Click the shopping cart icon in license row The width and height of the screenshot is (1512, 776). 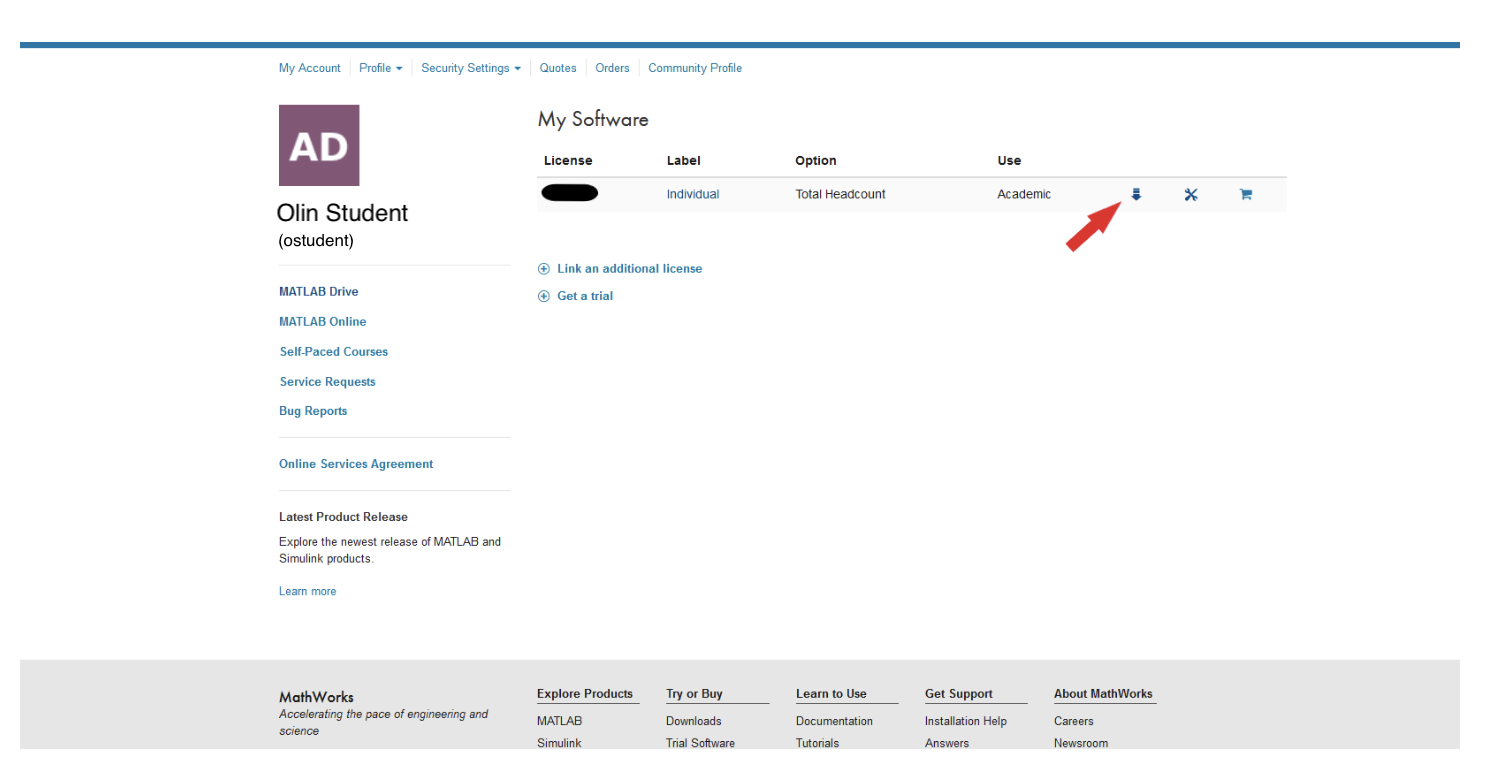pyautogui.click(x=1246, y=194)
